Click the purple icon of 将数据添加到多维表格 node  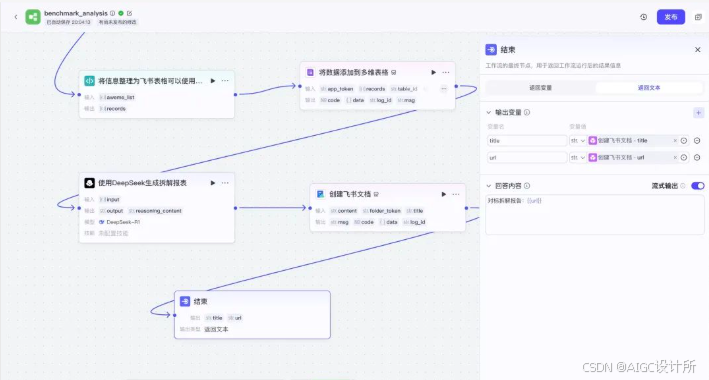tap(310, 72)
